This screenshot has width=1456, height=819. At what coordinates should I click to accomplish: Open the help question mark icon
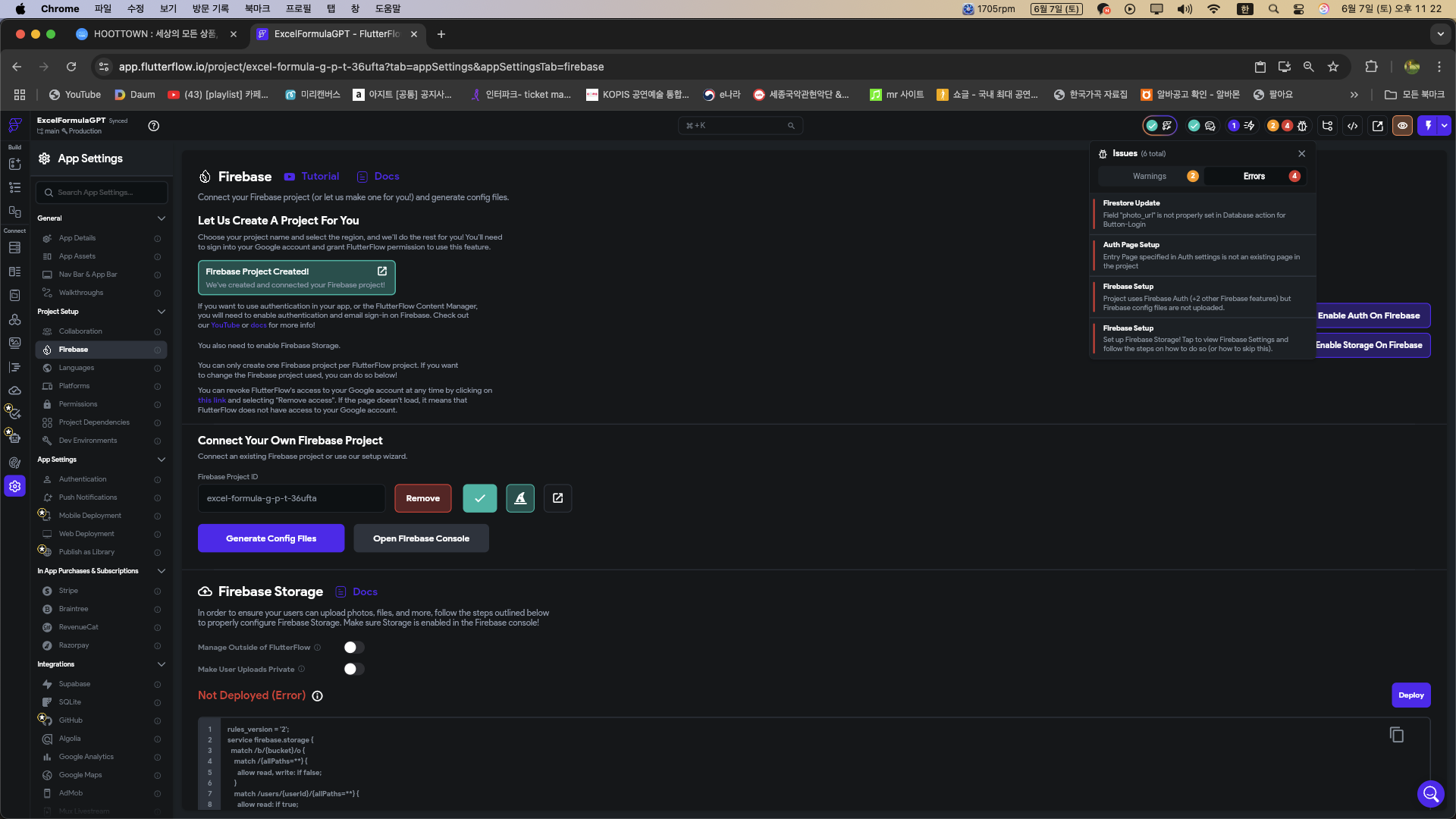154,126
